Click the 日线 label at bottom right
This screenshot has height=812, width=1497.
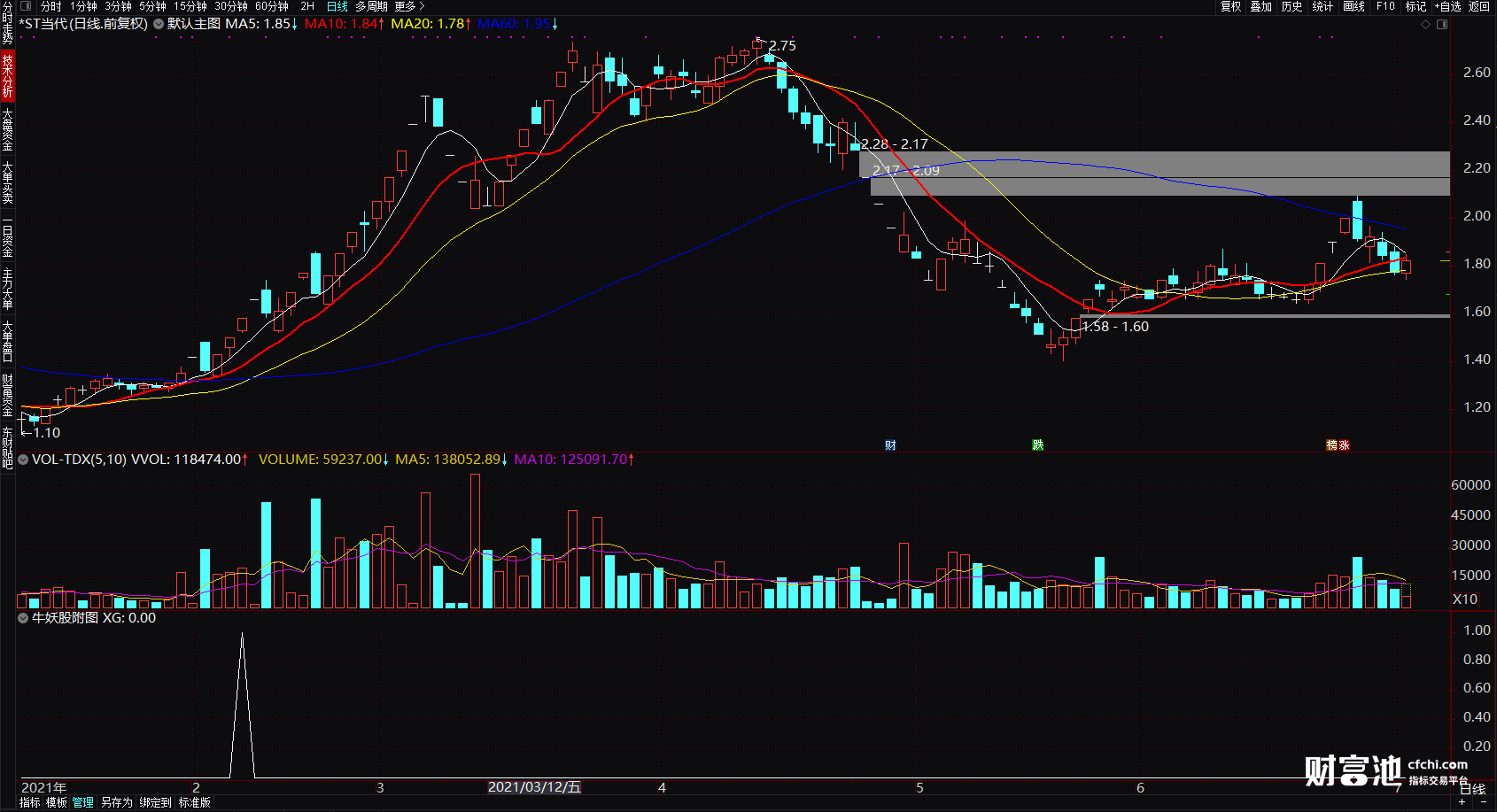pyautogui.click(x=1472, y=788)
